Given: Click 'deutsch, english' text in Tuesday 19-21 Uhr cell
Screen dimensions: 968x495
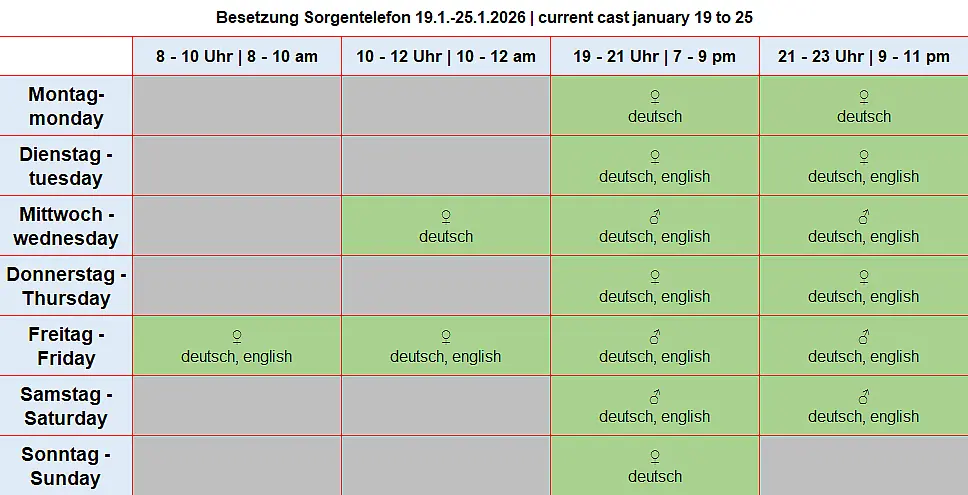Looking at the screenshot, I should click(x=655, y=177).
